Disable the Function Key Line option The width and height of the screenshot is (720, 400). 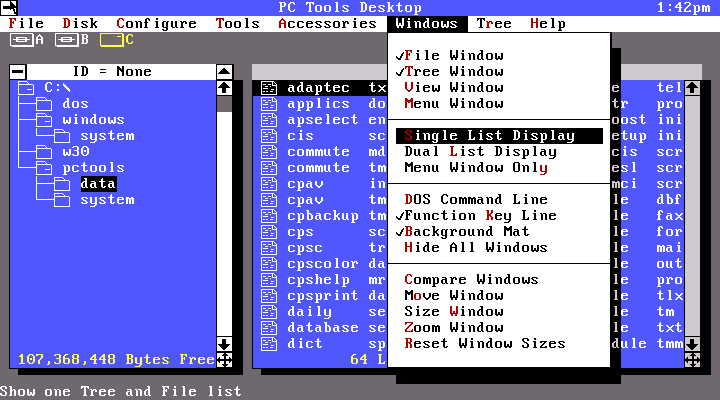[x=468, y=216]
